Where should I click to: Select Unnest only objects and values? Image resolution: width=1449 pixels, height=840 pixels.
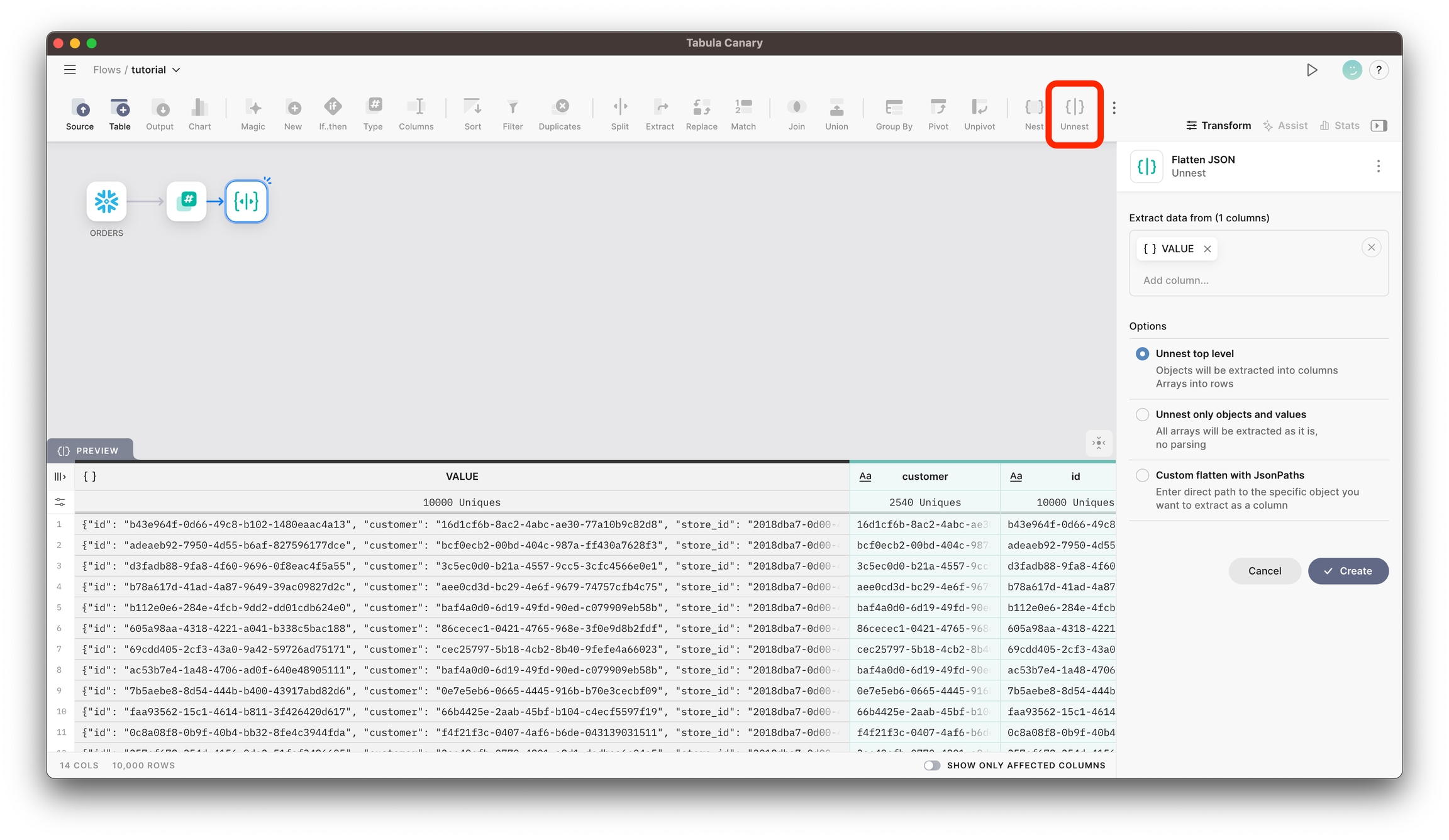pyautogui.click(x=1142, y=414)
